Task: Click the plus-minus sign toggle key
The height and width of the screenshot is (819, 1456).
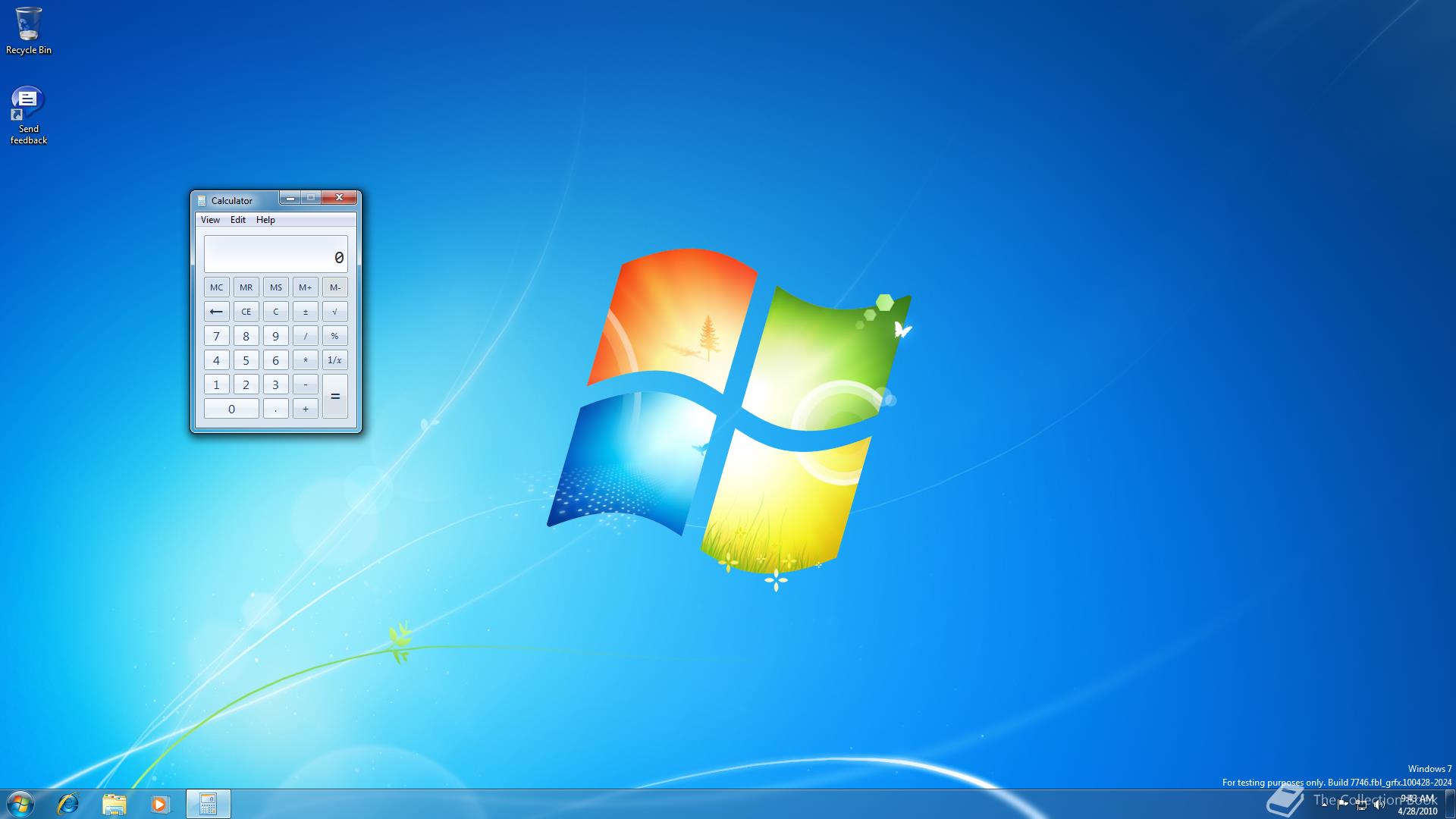Action: click(305, 312)
